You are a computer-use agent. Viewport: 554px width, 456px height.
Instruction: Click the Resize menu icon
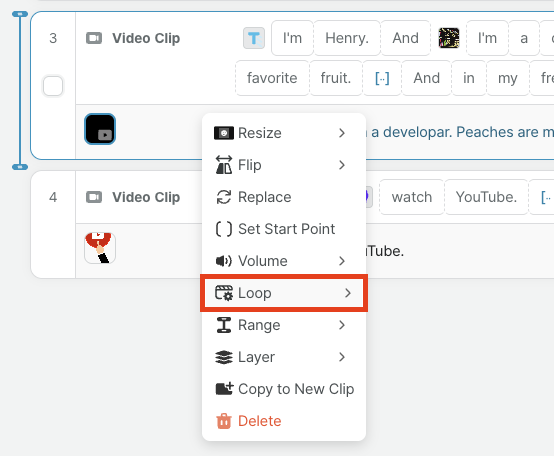[x=224, y=133]
